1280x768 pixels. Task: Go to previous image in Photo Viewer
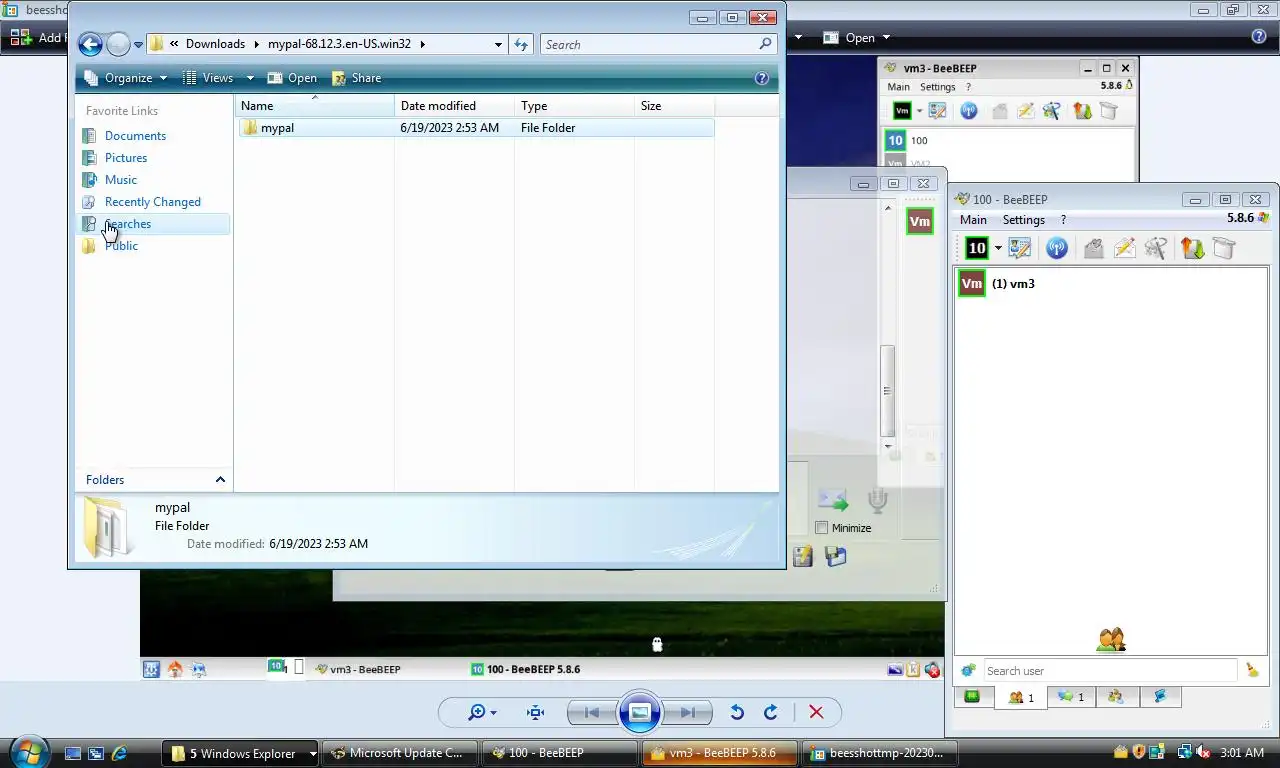591,712
